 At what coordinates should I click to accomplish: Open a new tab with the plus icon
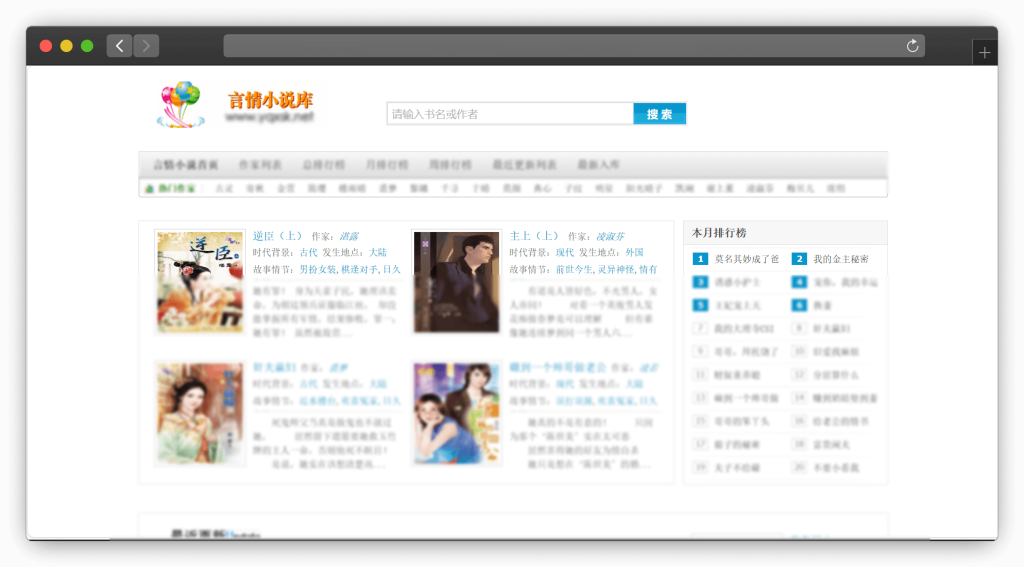pyautogui.click(x=984, y=53)
